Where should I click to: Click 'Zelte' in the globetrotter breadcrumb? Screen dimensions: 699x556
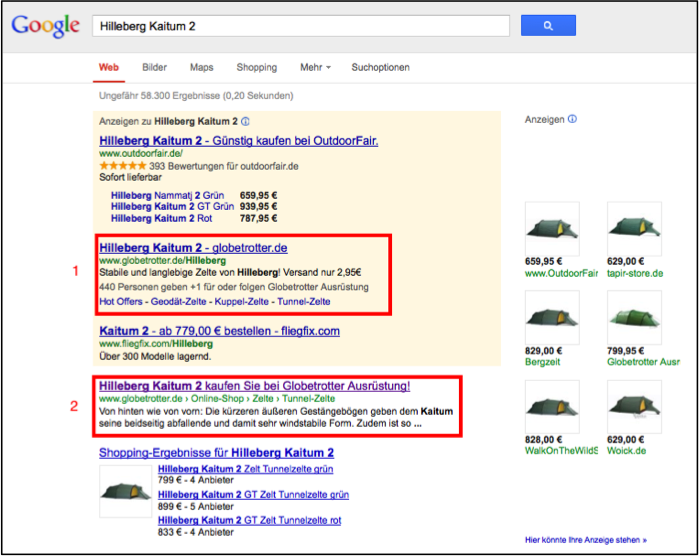point(263,399)
